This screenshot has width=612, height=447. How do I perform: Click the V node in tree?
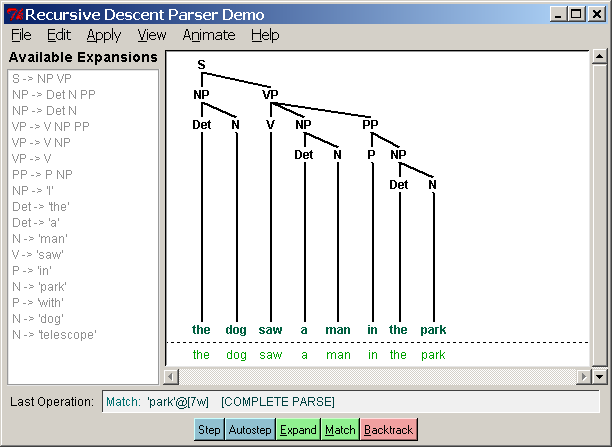pos(270,125)
